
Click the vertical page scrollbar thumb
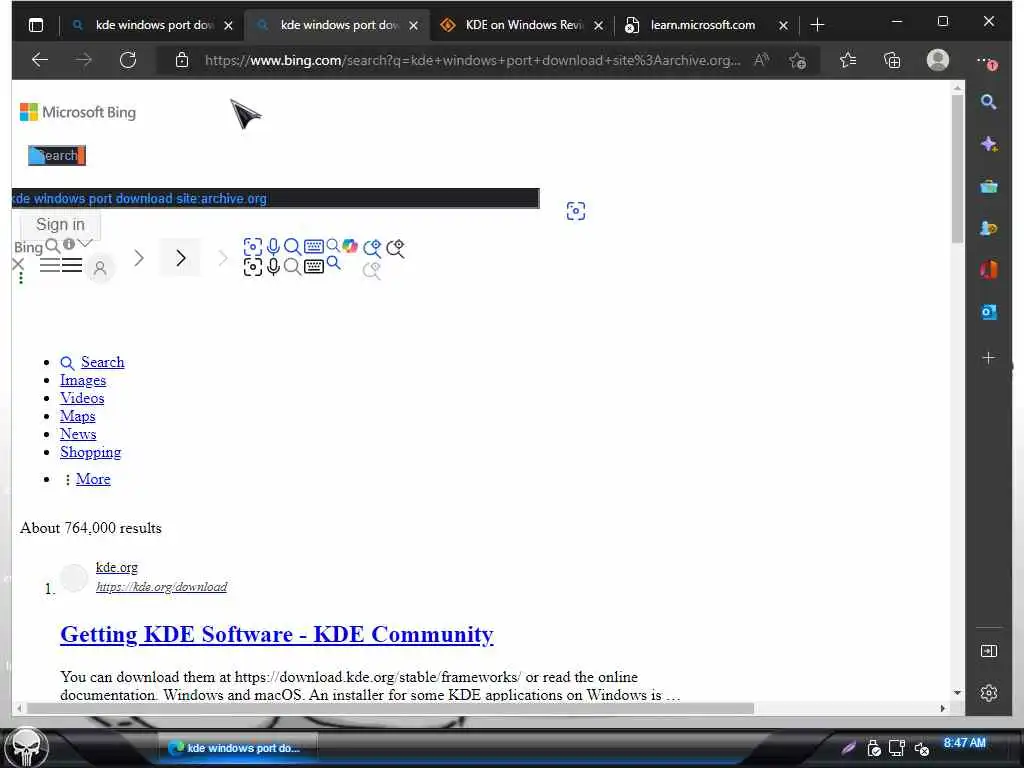(957, 168)
